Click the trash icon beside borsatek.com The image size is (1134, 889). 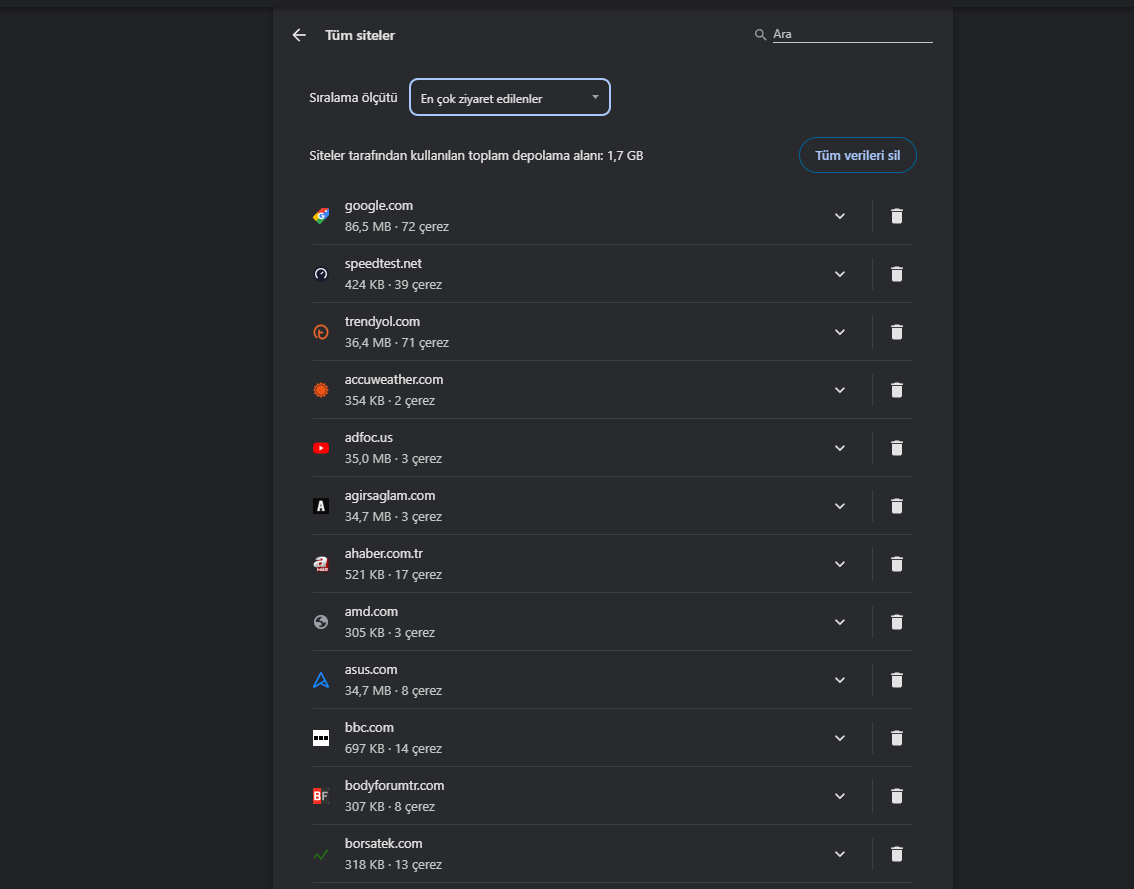(896, 854)
